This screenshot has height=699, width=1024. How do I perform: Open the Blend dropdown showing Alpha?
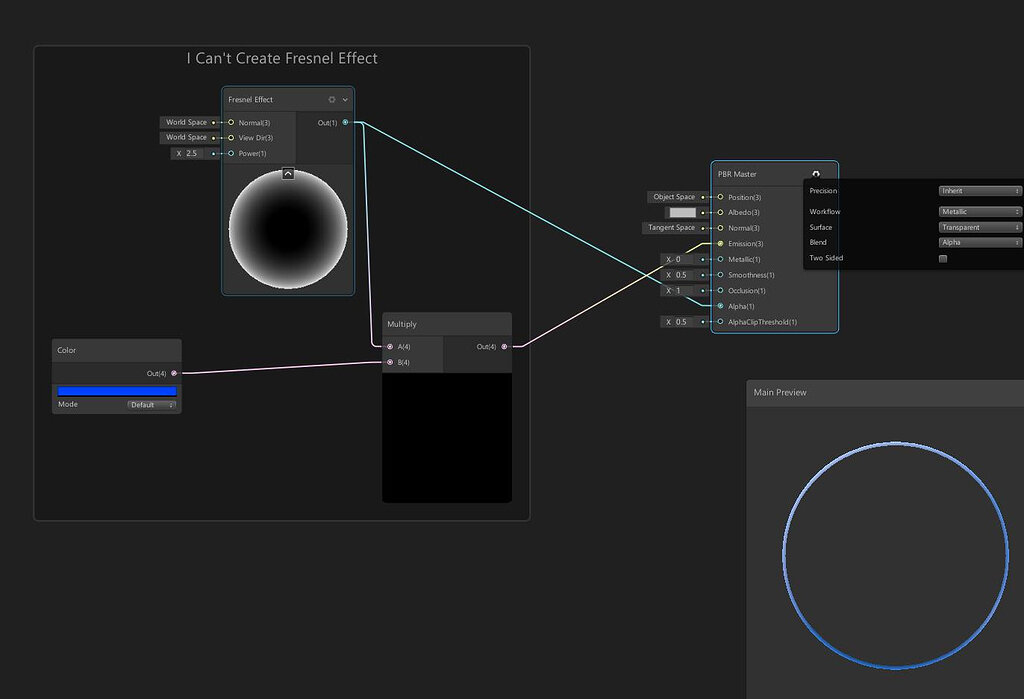[x=978, y=242]
